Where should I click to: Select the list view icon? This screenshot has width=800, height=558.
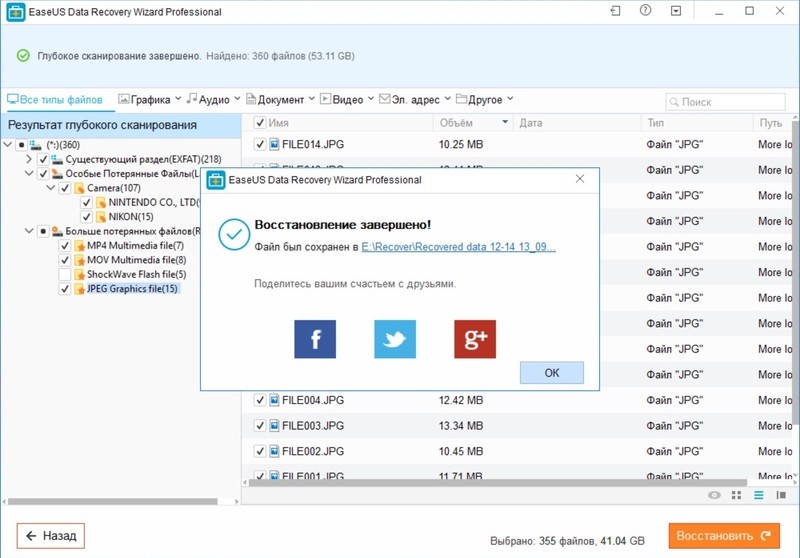point(758,495)
